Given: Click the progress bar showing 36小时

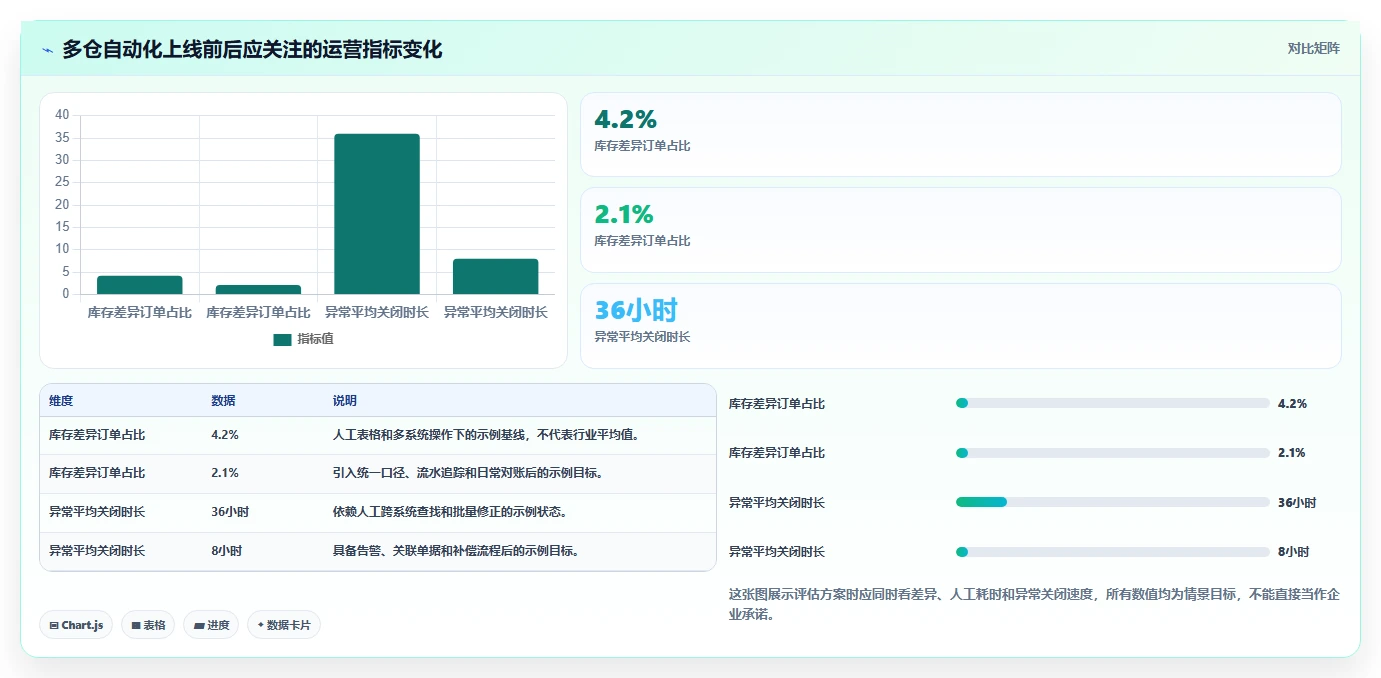Looking at the screenshot, I should [x=1113, y=502].
